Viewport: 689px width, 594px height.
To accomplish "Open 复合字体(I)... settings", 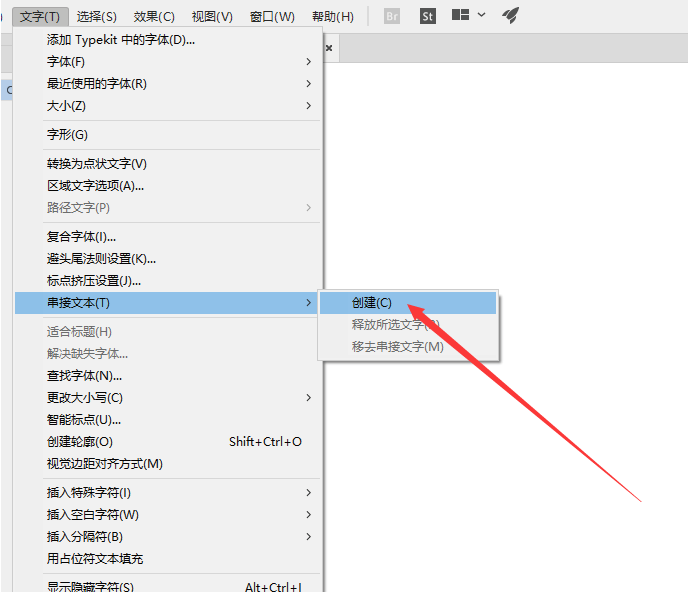I will pyautogui.click(x=168, y=237).
